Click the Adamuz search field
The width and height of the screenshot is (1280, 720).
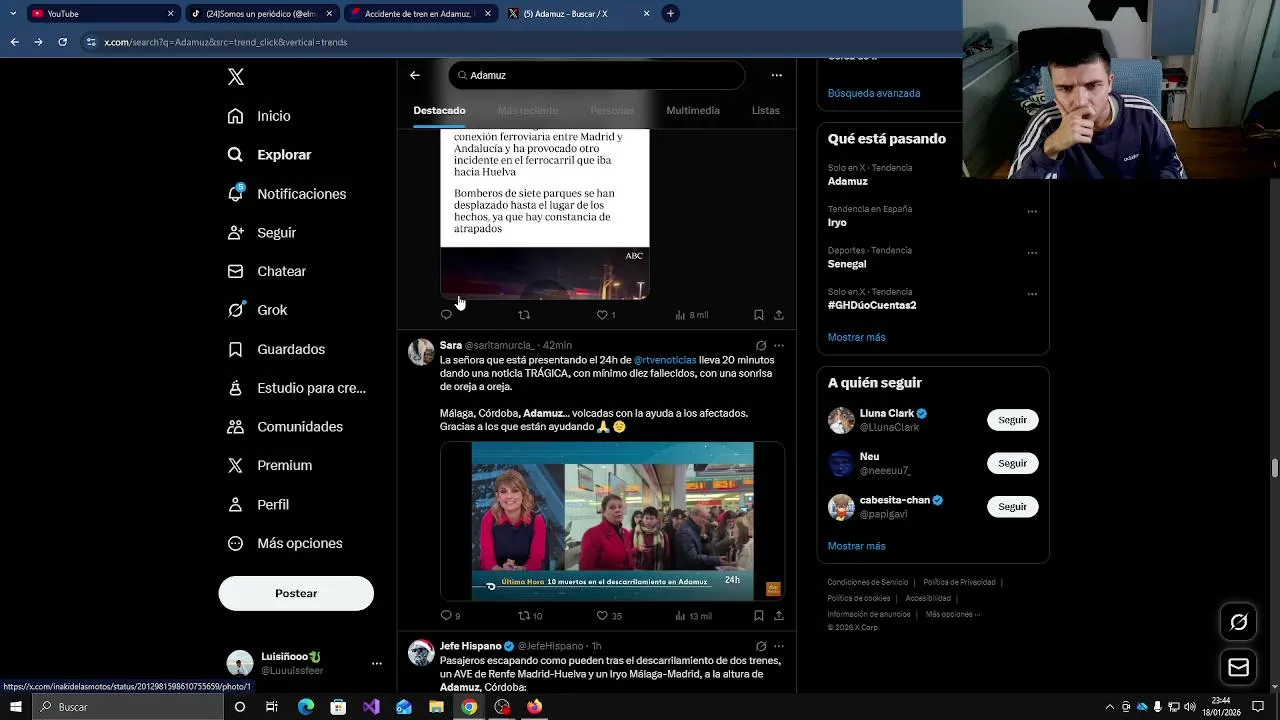click(x=597, y=75)
